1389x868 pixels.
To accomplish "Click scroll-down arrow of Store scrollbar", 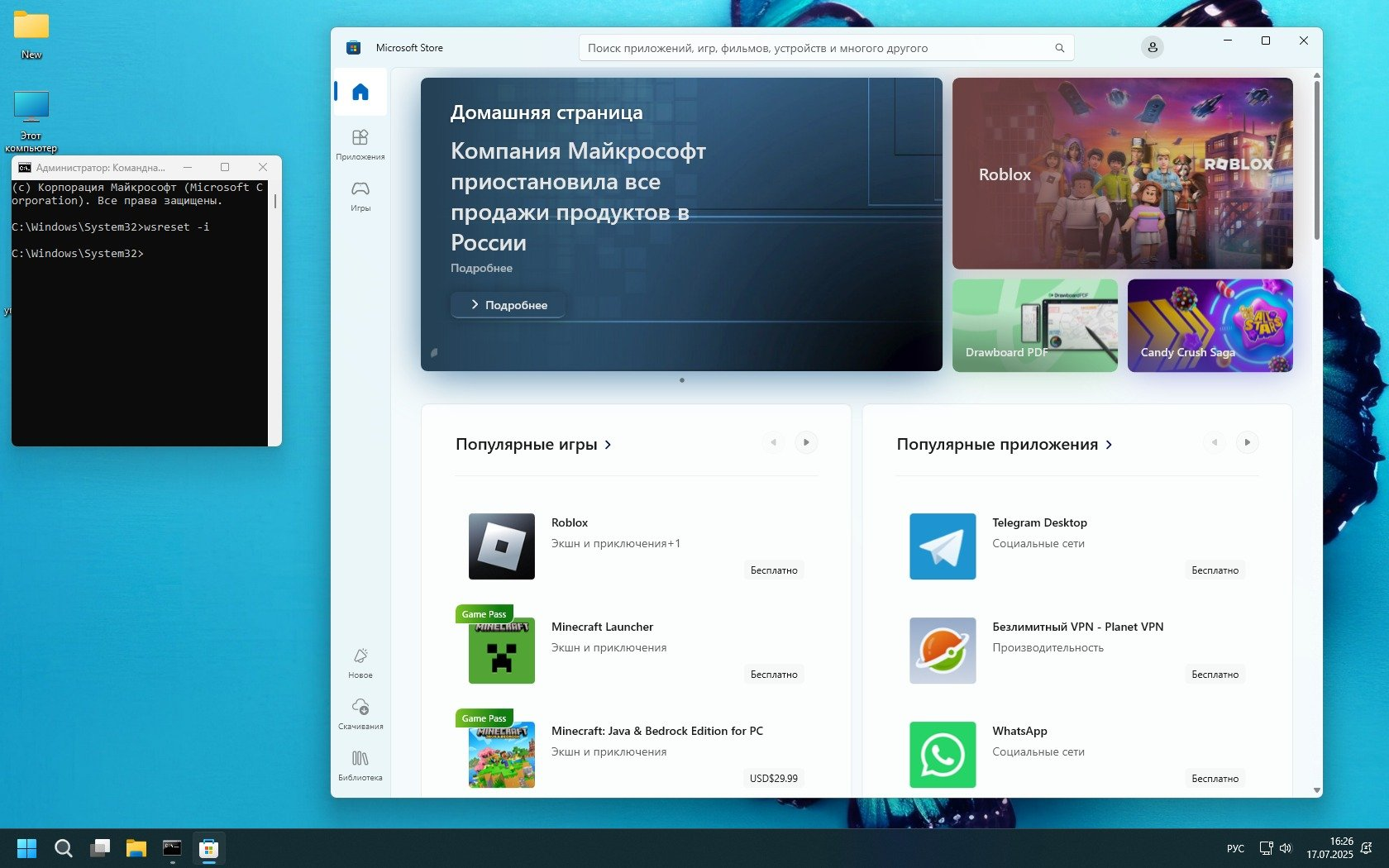I will (1317, 790).
